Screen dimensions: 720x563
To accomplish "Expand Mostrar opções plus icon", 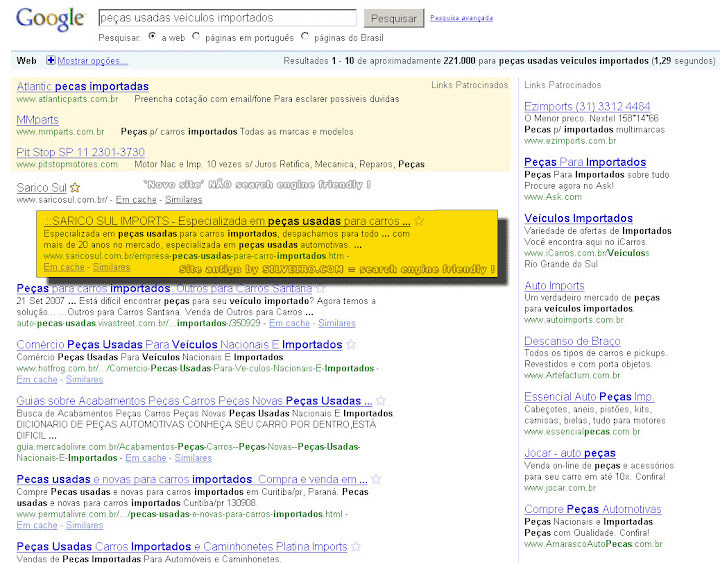I will click(51, 60).
